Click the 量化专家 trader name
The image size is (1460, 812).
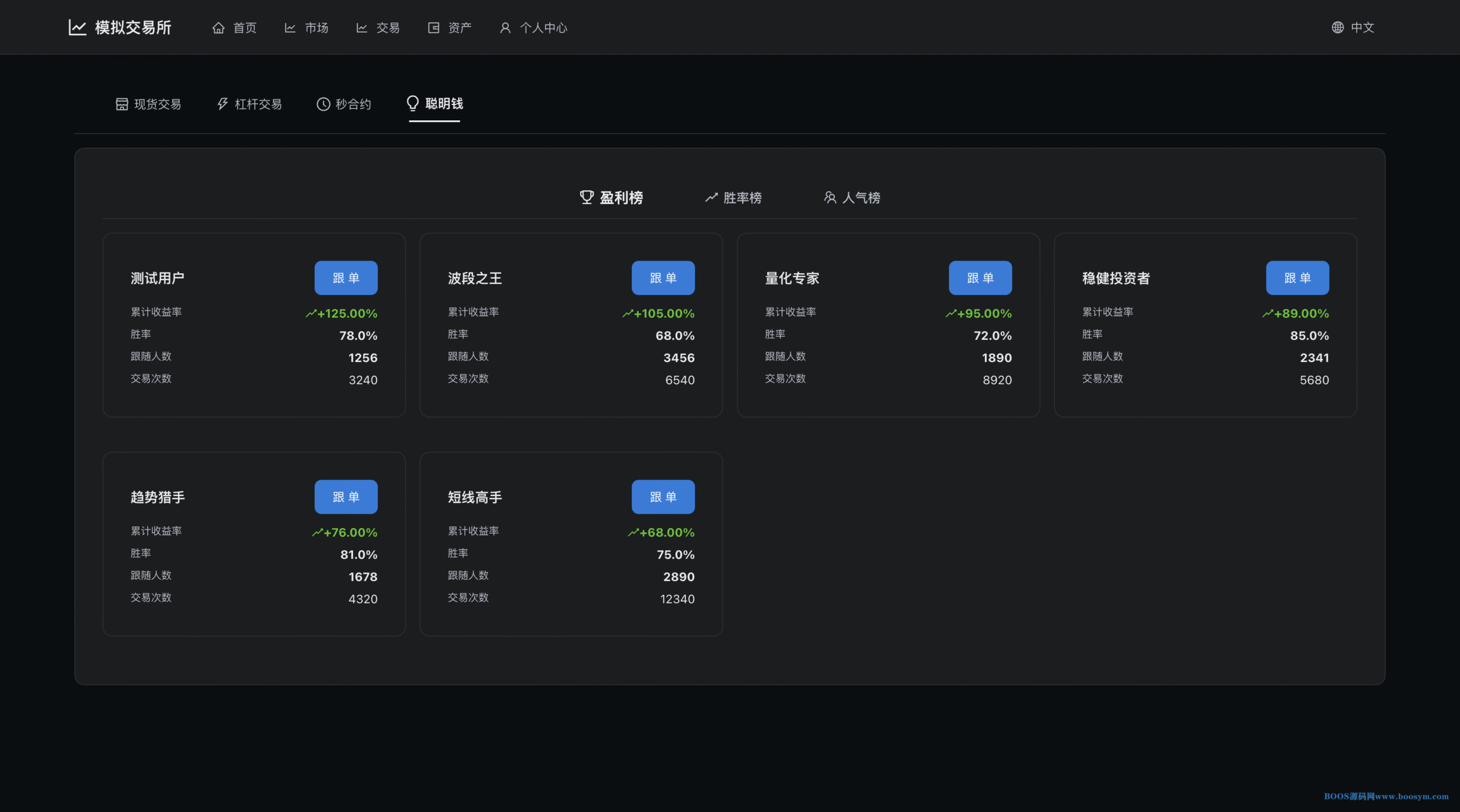coord(792,278)
